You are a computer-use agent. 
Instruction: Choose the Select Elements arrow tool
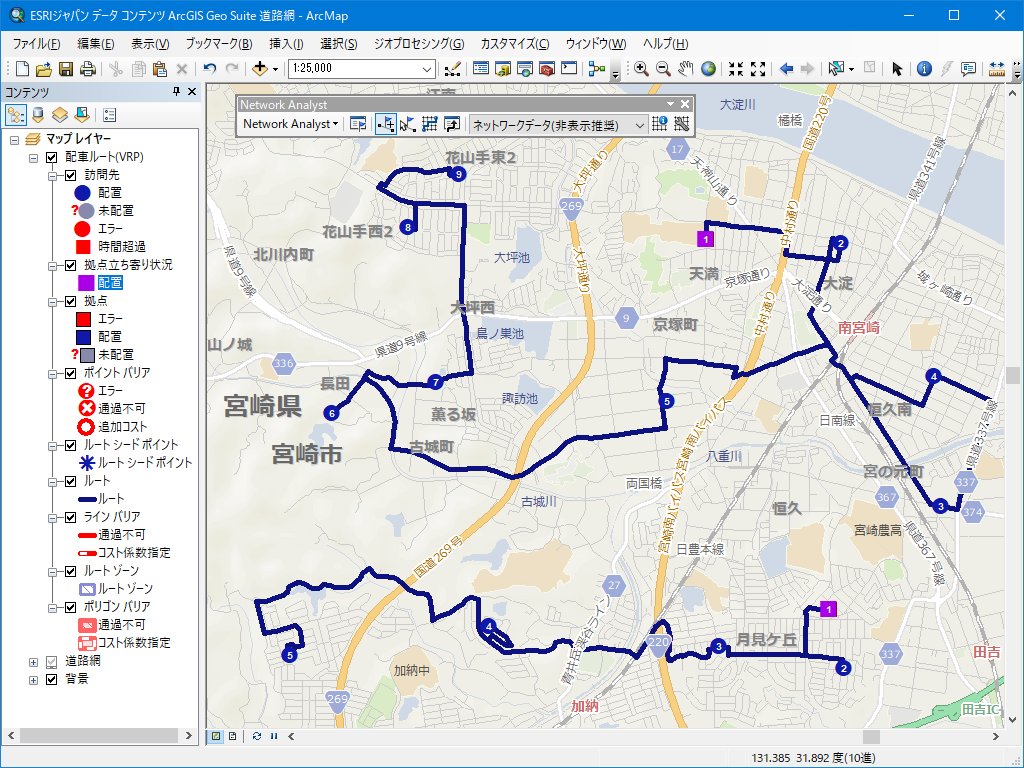pyautogui.click(x=897, y=69)
